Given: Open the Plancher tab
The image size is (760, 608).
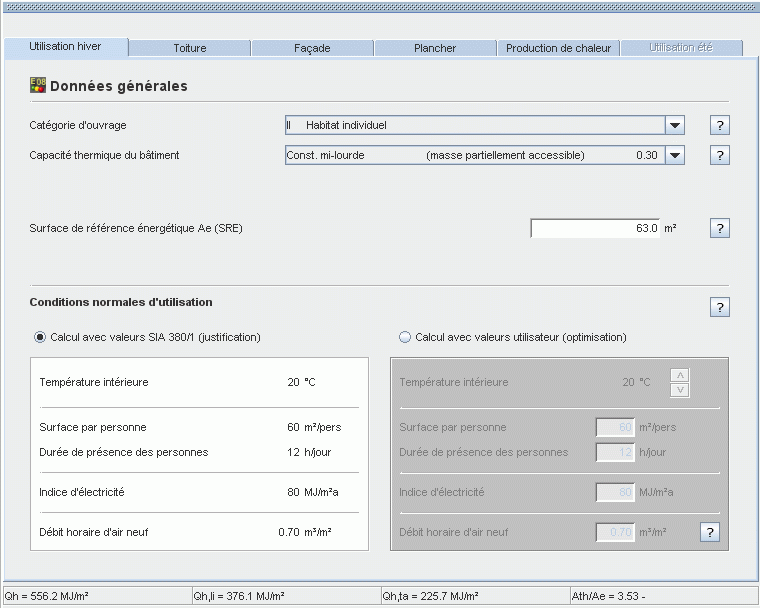Looking at the screenshot, I should (x=435, y=48).
